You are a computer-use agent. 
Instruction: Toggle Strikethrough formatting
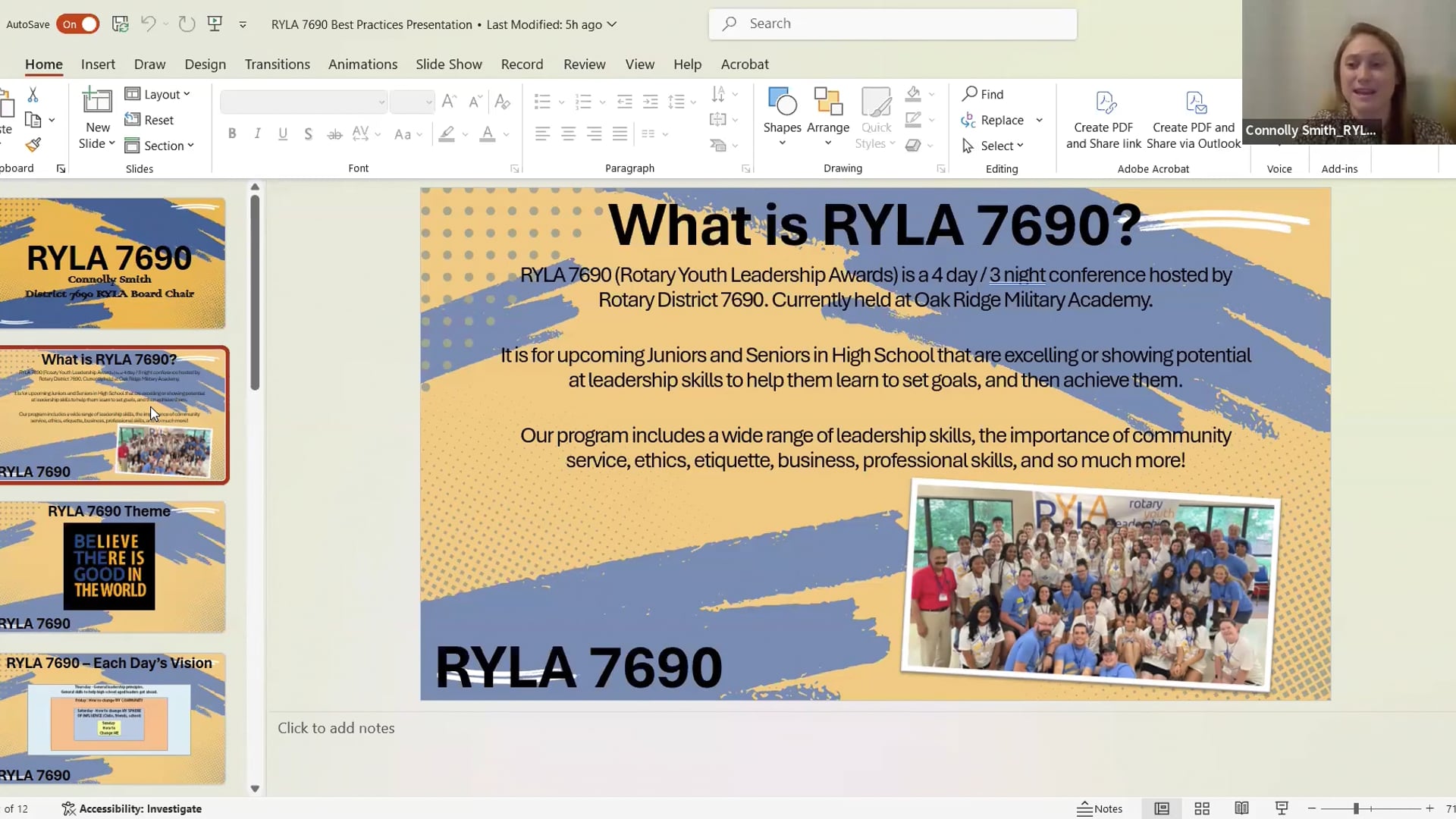334,134
